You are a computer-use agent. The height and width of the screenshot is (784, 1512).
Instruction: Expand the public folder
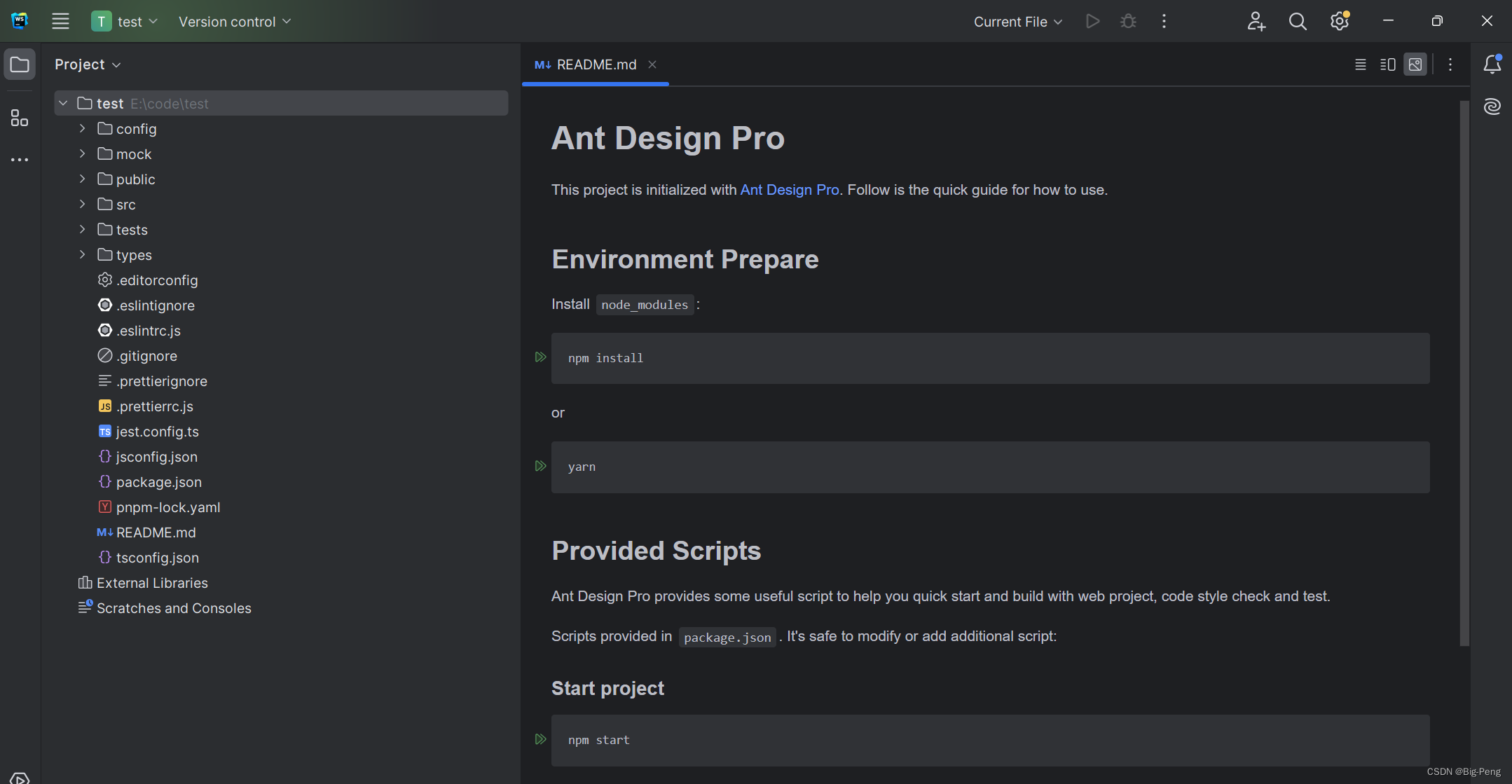click(82, 179)
